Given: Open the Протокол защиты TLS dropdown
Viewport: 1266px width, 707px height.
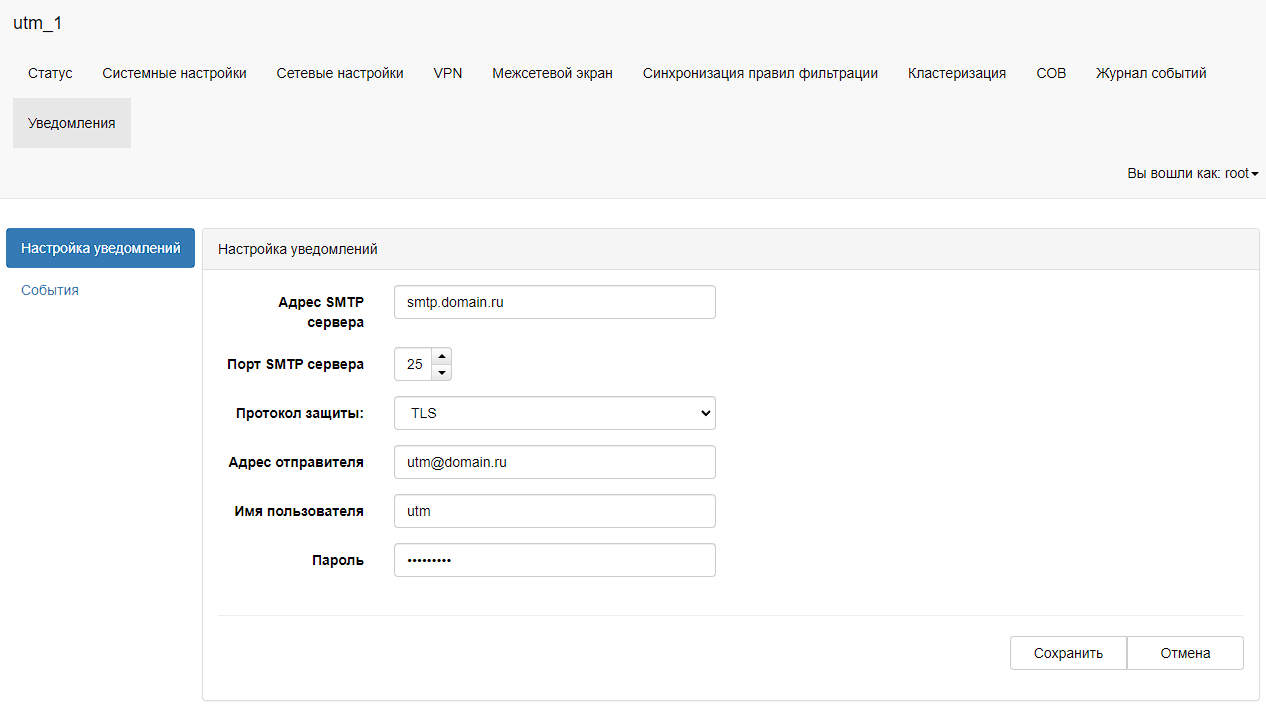Looking at the screenshot, I should point(554,413).
